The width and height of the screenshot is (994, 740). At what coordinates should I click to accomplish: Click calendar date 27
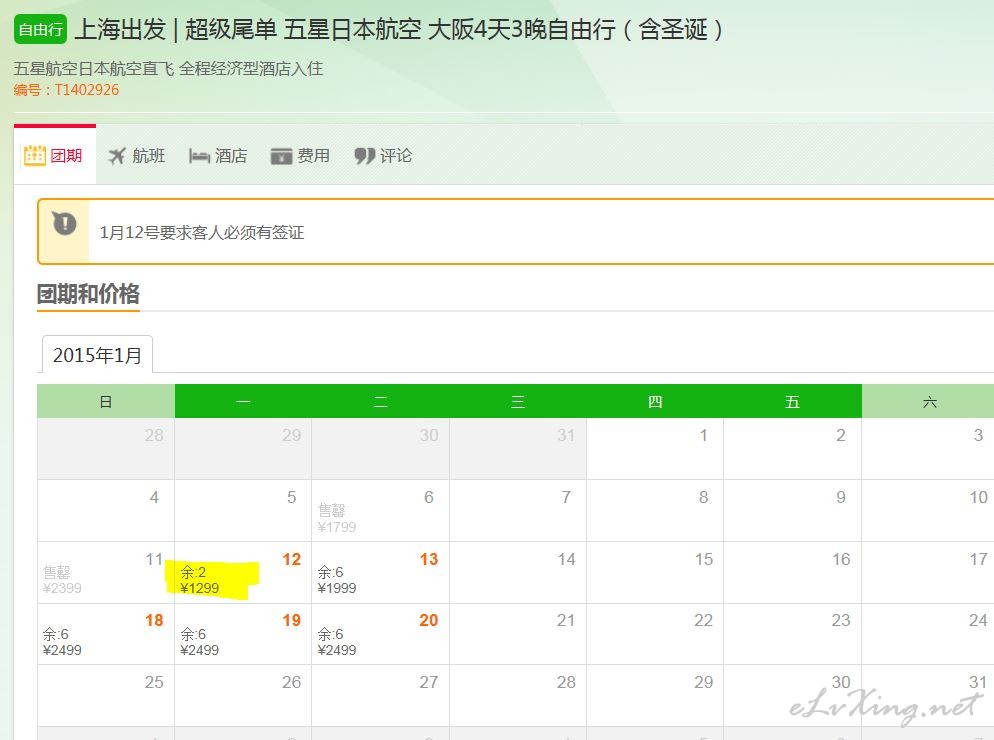pos(380,696)
